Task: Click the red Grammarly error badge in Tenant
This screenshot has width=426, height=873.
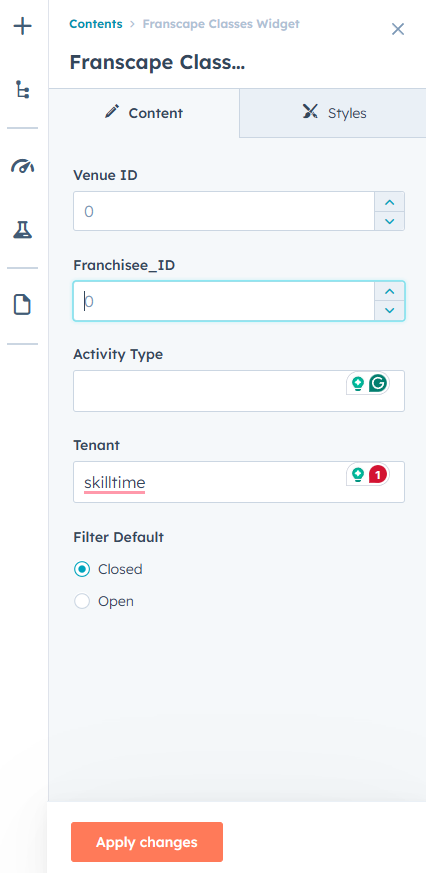Action: (x=378, y=474)
